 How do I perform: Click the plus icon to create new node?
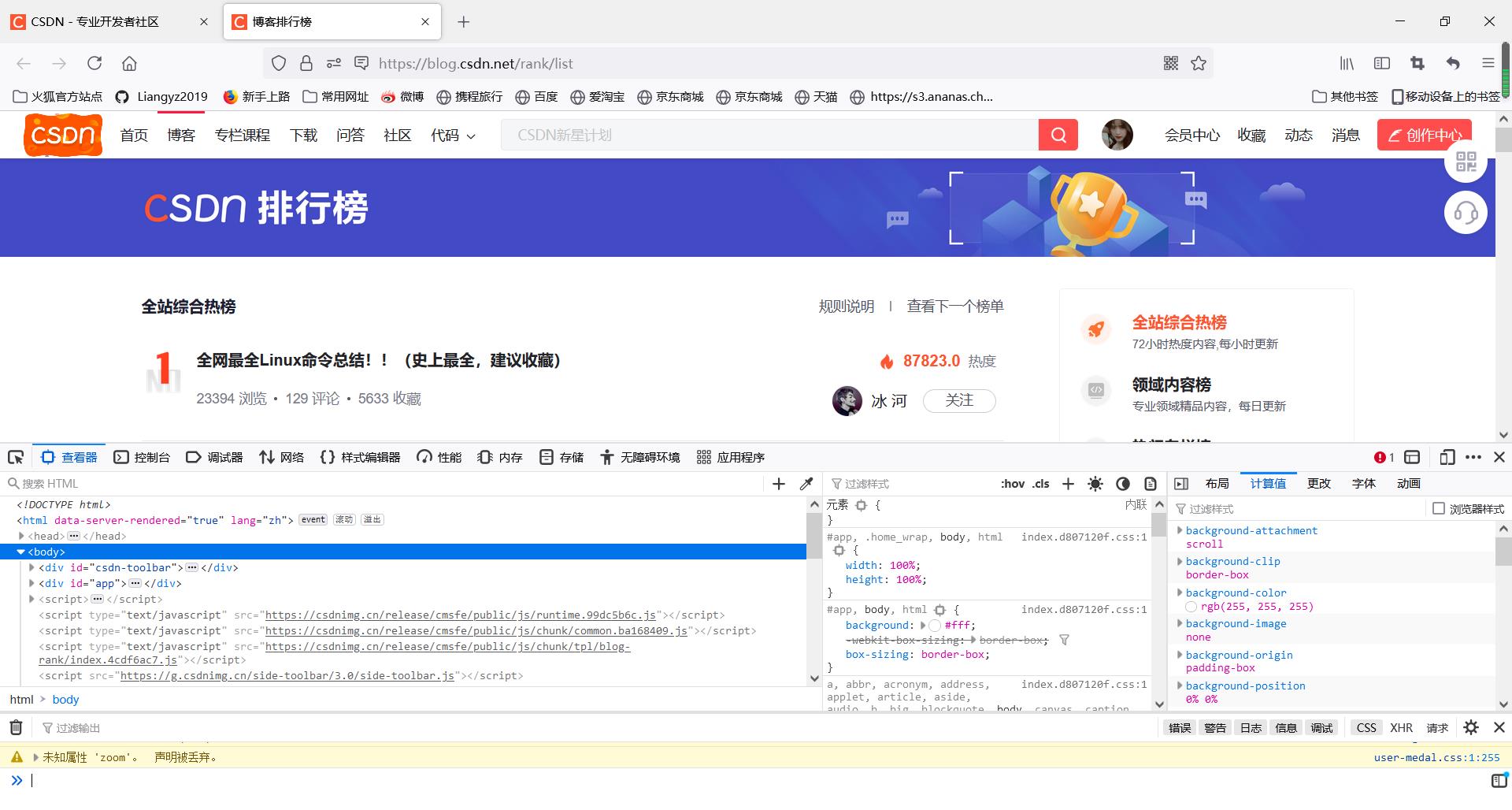click(779, 484)
